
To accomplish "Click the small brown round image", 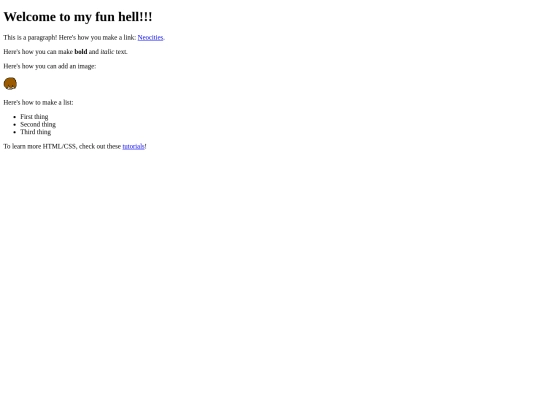I will [x=10, y=84].
